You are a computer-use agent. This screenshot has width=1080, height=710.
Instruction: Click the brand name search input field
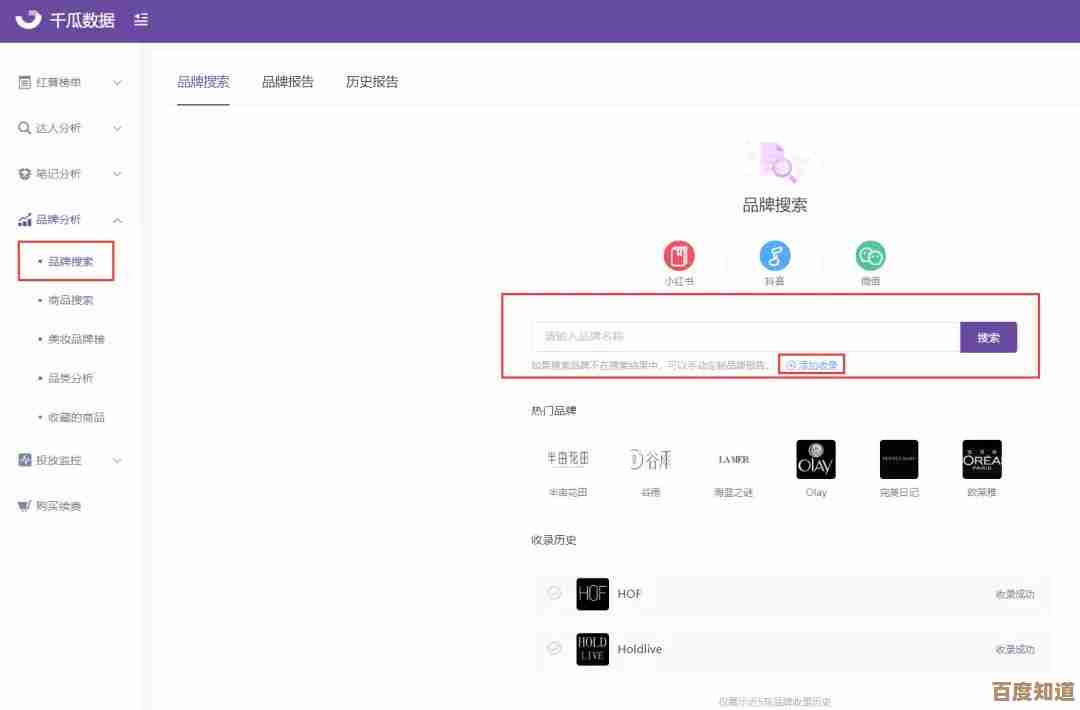[745, 337]
